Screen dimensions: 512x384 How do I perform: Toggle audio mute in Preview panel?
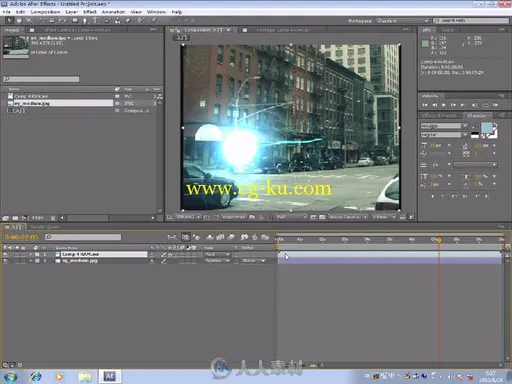474,105
